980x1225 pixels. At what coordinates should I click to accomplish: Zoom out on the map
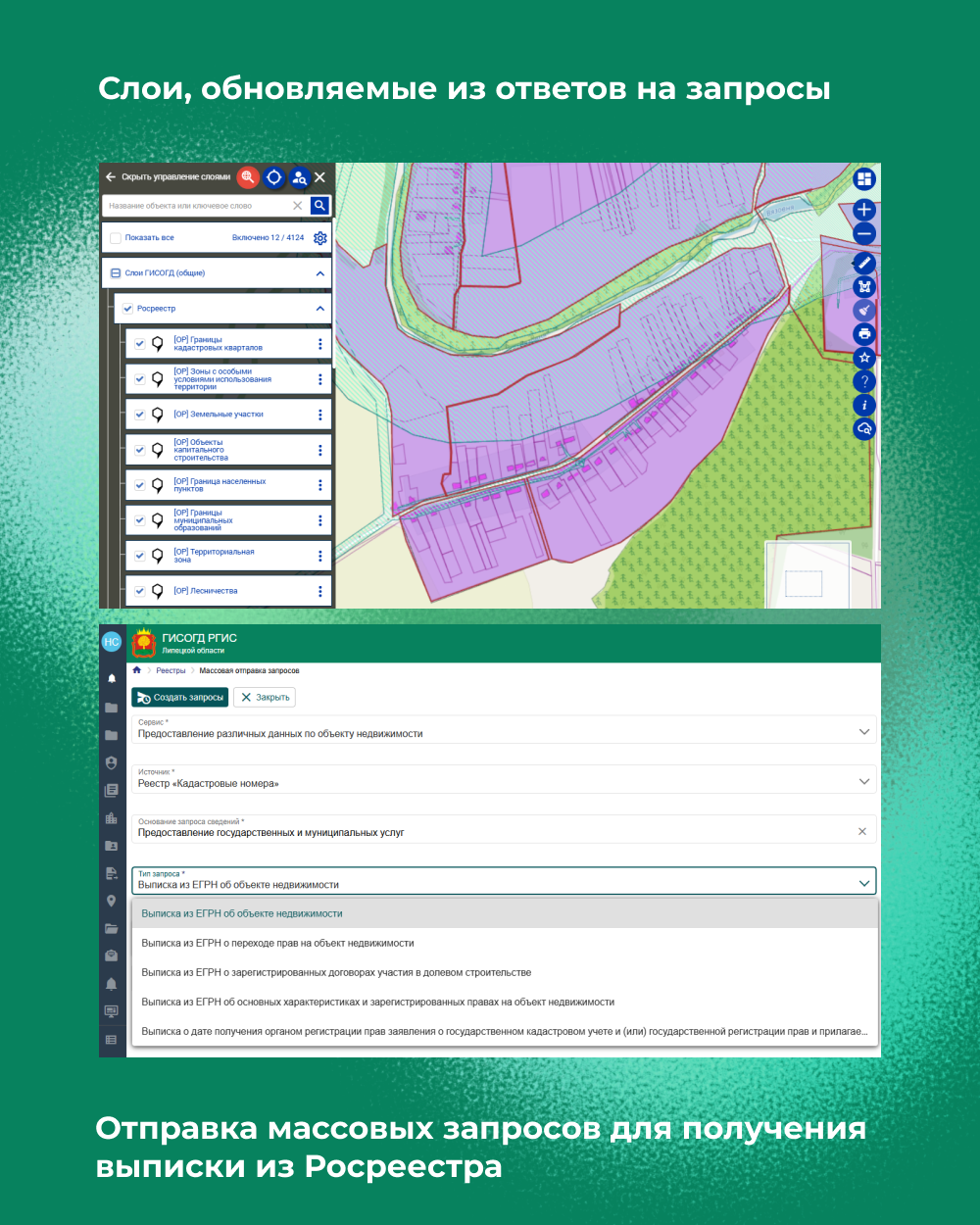click(863, 233)
